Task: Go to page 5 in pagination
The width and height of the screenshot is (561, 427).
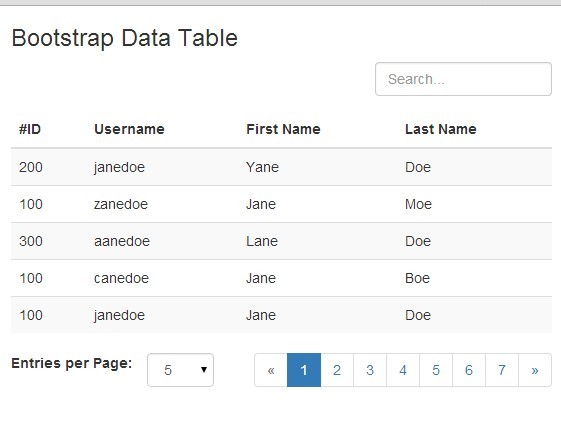Action: tap(436, 370)
